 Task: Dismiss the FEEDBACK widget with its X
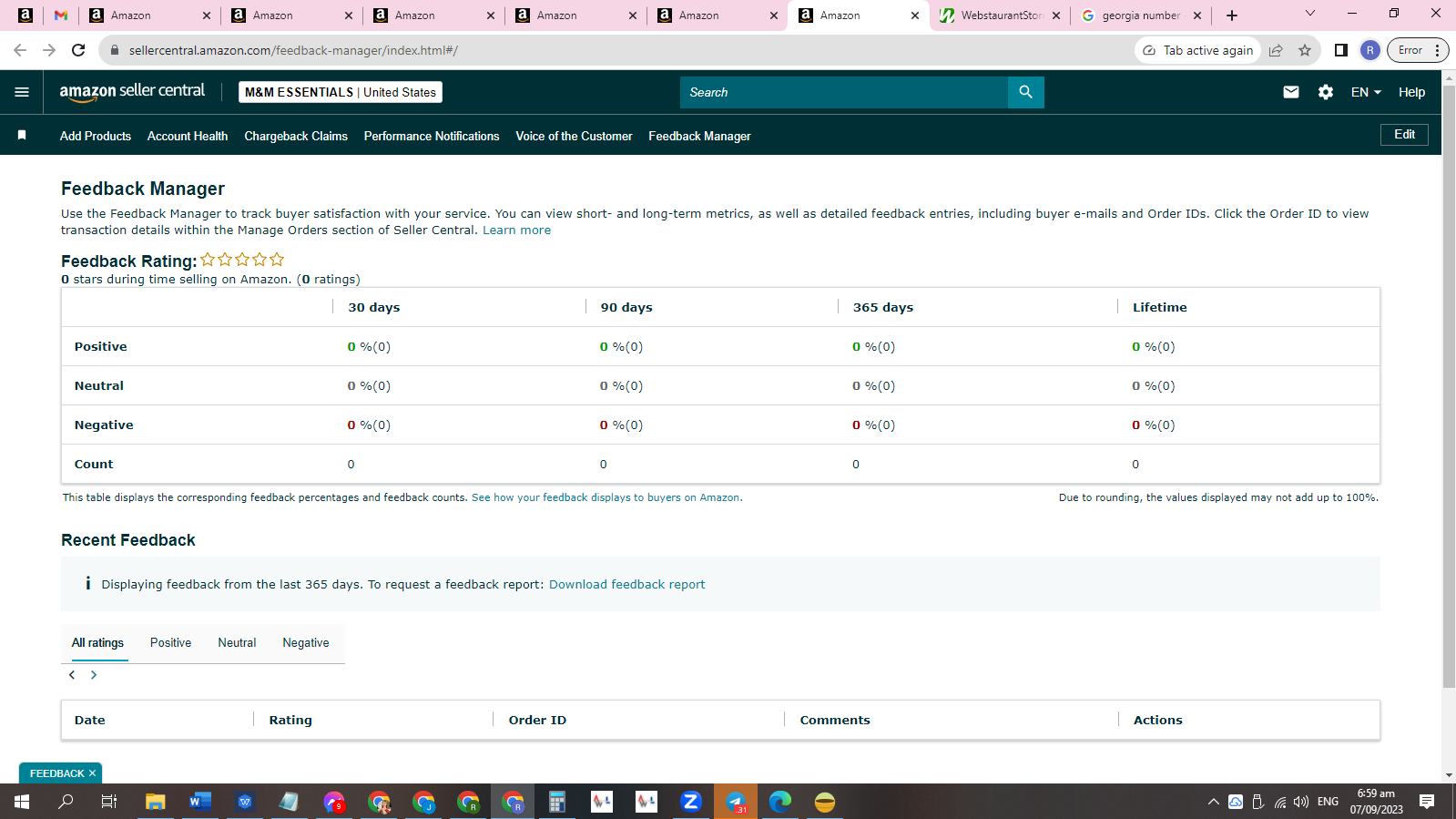(x=92, y=773)
